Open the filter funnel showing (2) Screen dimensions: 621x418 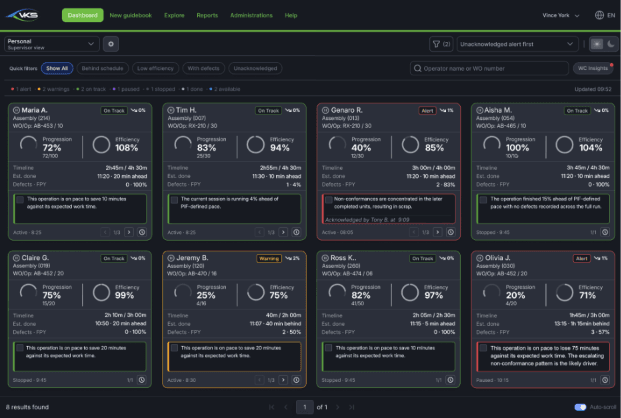(x=441, y=44)
